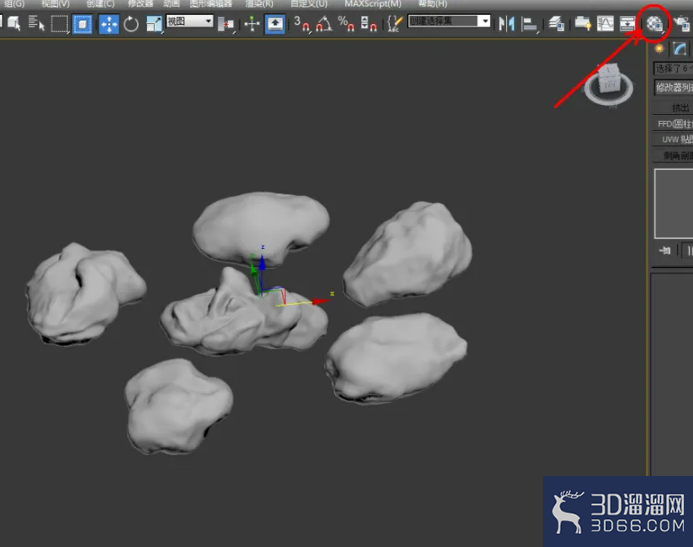This screenshot has height=547, width=693.
Task: Open the MAXScript(M) menu
Action: click(x=373, y=4)
